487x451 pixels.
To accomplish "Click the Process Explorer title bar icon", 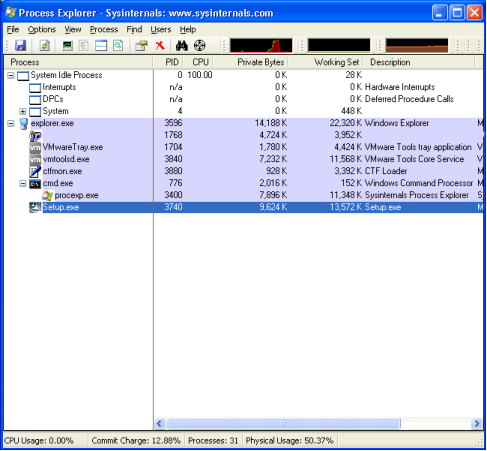I will (11, 12).
